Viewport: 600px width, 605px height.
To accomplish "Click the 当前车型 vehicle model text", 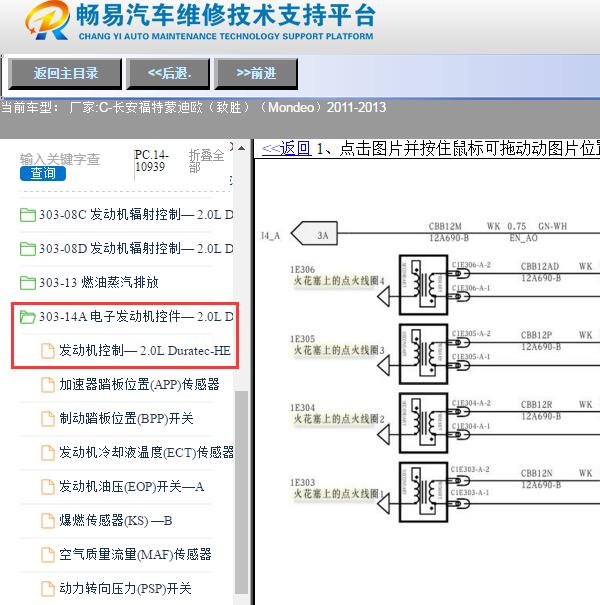I will click(193, 107).
